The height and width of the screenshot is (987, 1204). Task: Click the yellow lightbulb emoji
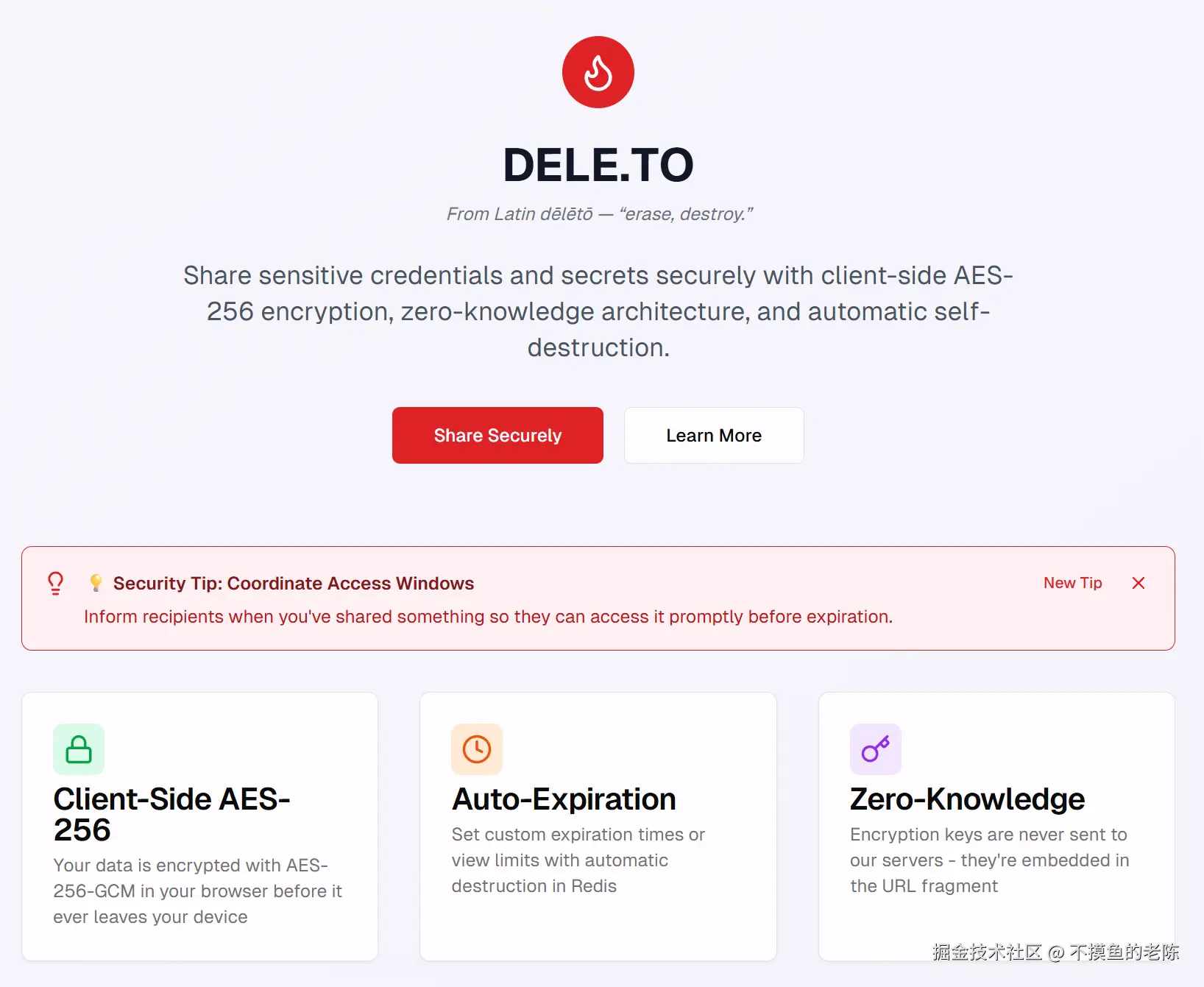[x=96, y=583]
